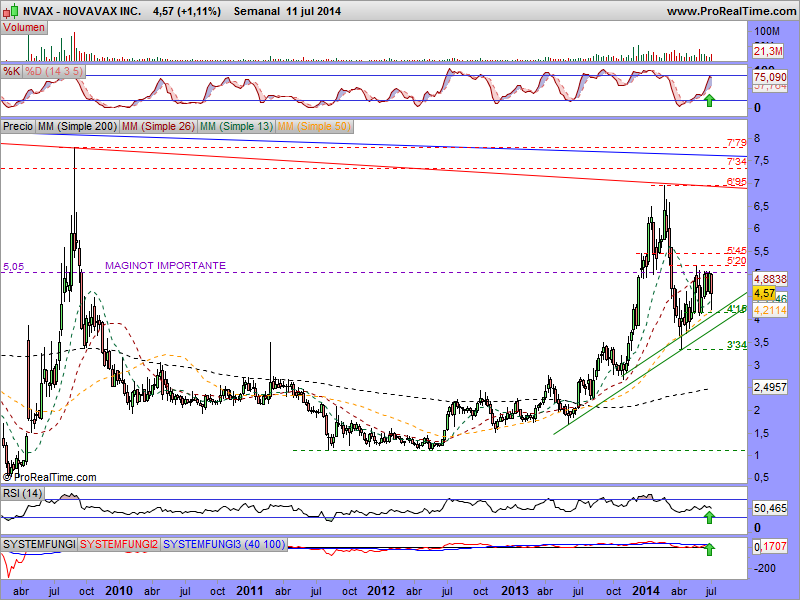Click the 100M volume axis label

coord(767,32)
